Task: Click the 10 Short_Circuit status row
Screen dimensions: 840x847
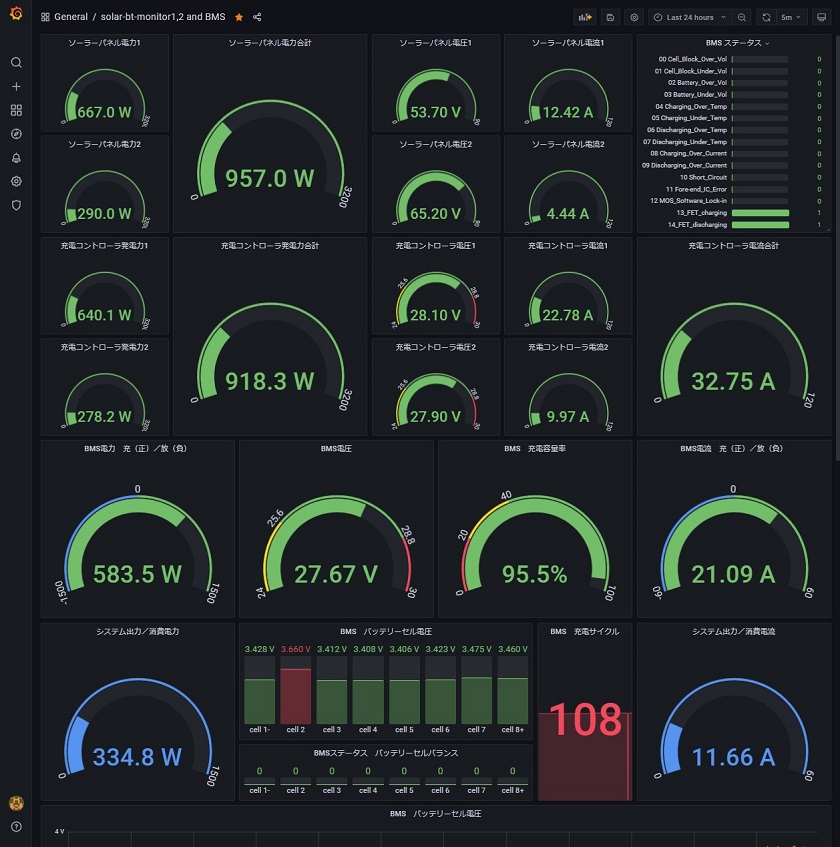Action: click(733, 177)
